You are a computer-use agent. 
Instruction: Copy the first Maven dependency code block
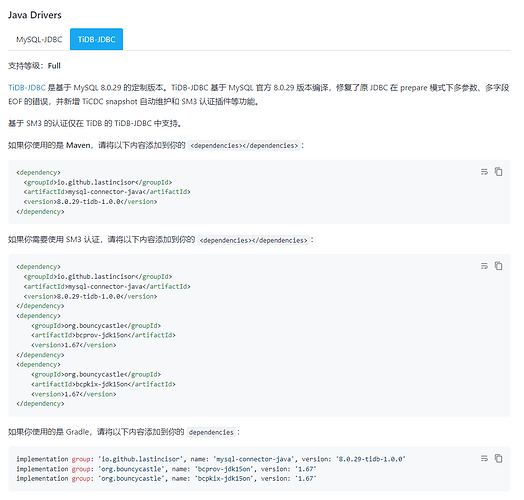(498, 171)
